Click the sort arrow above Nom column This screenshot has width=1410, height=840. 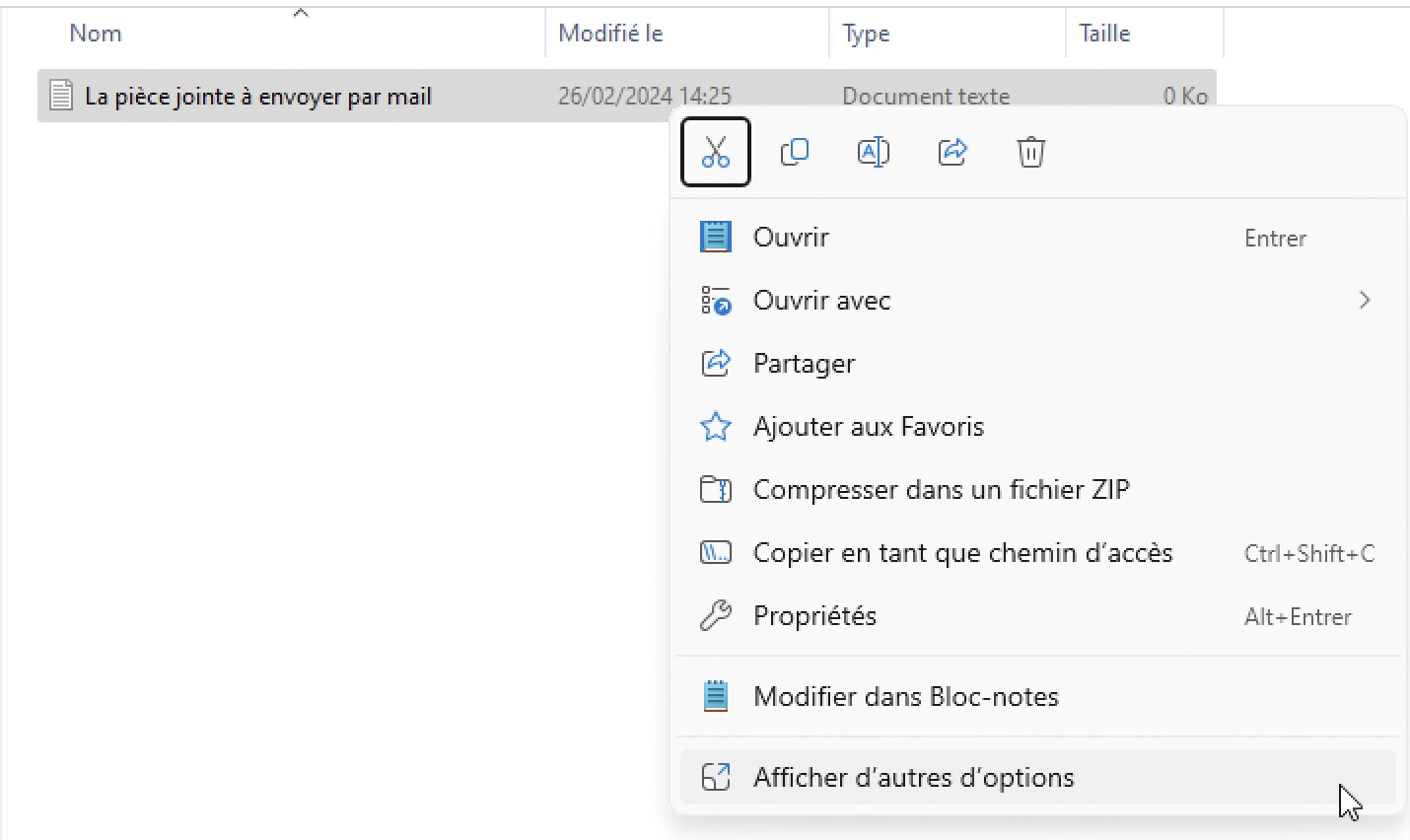pyautogui.click(x=301, y=12)
